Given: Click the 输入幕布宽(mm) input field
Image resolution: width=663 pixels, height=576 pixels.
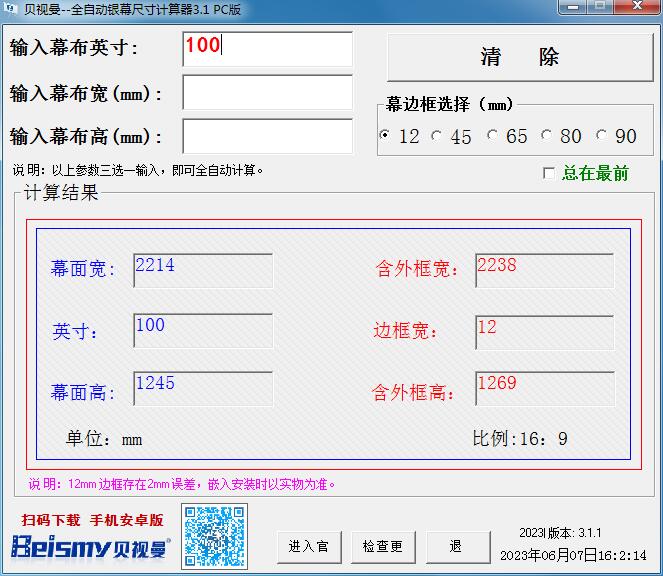Looking at the screenshot, I should click(267, 93).
